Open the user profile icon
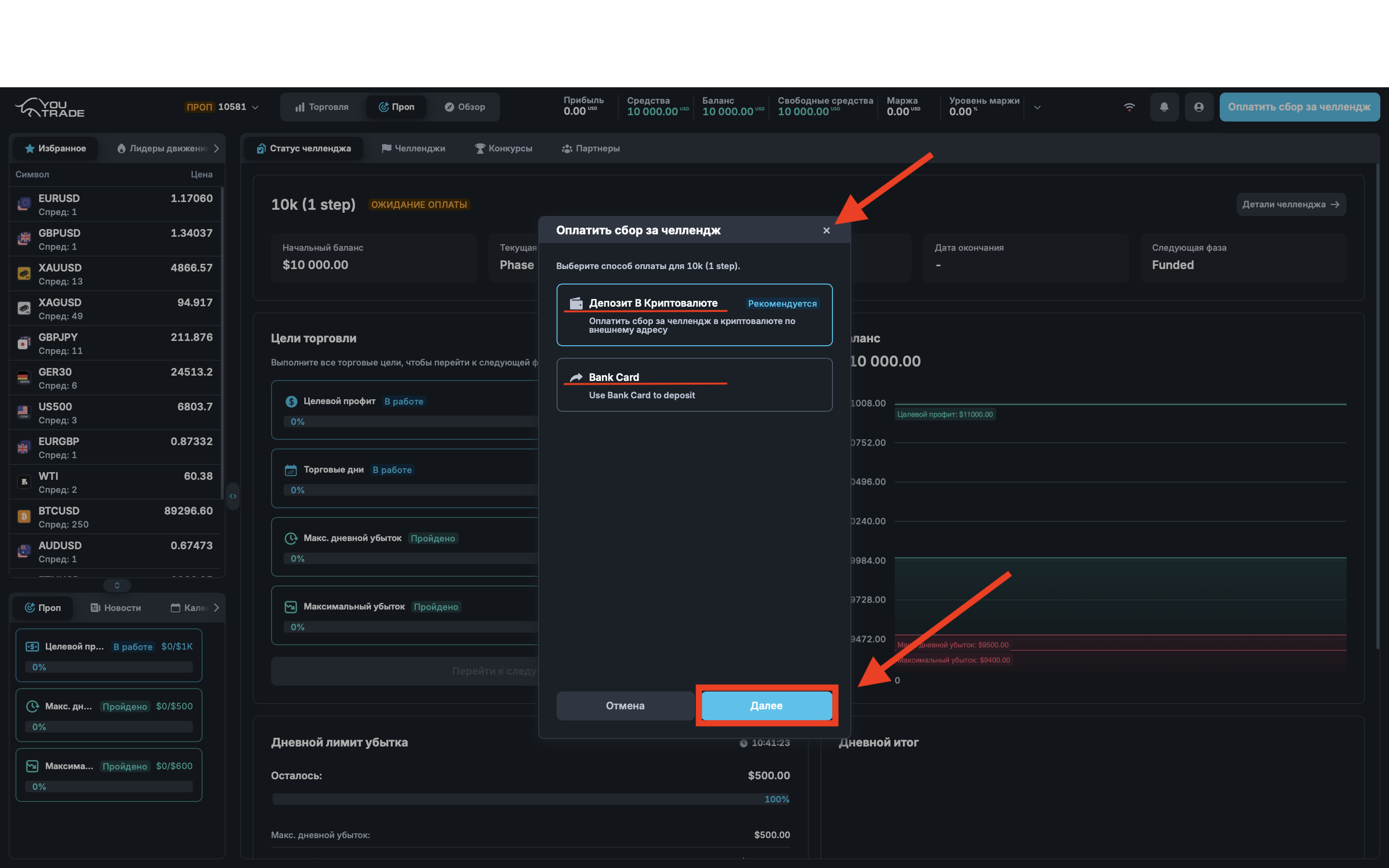 (1198, 107)
